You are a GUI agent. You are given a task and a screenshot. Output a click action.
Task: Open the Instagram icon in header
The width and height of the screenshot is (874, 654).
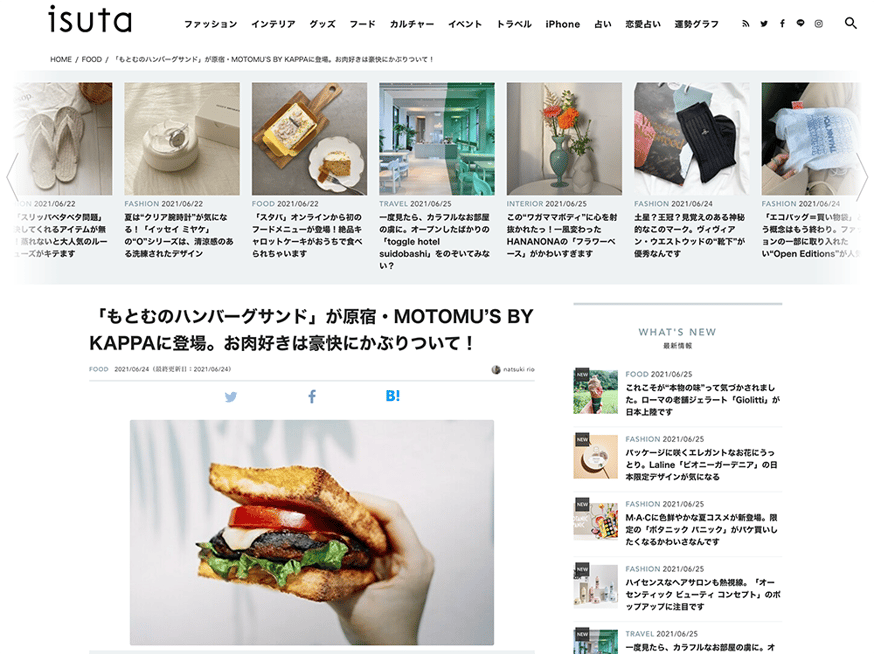(x=818, y=23)
